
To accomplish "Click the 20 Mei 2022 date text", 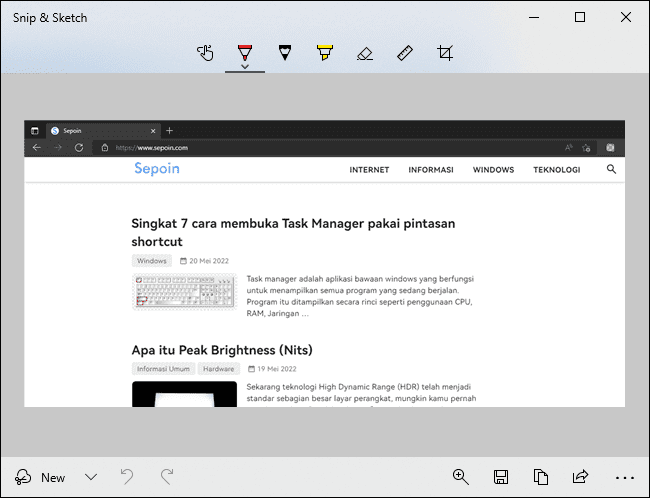I will pyautogui.click(x=209, y=261).
